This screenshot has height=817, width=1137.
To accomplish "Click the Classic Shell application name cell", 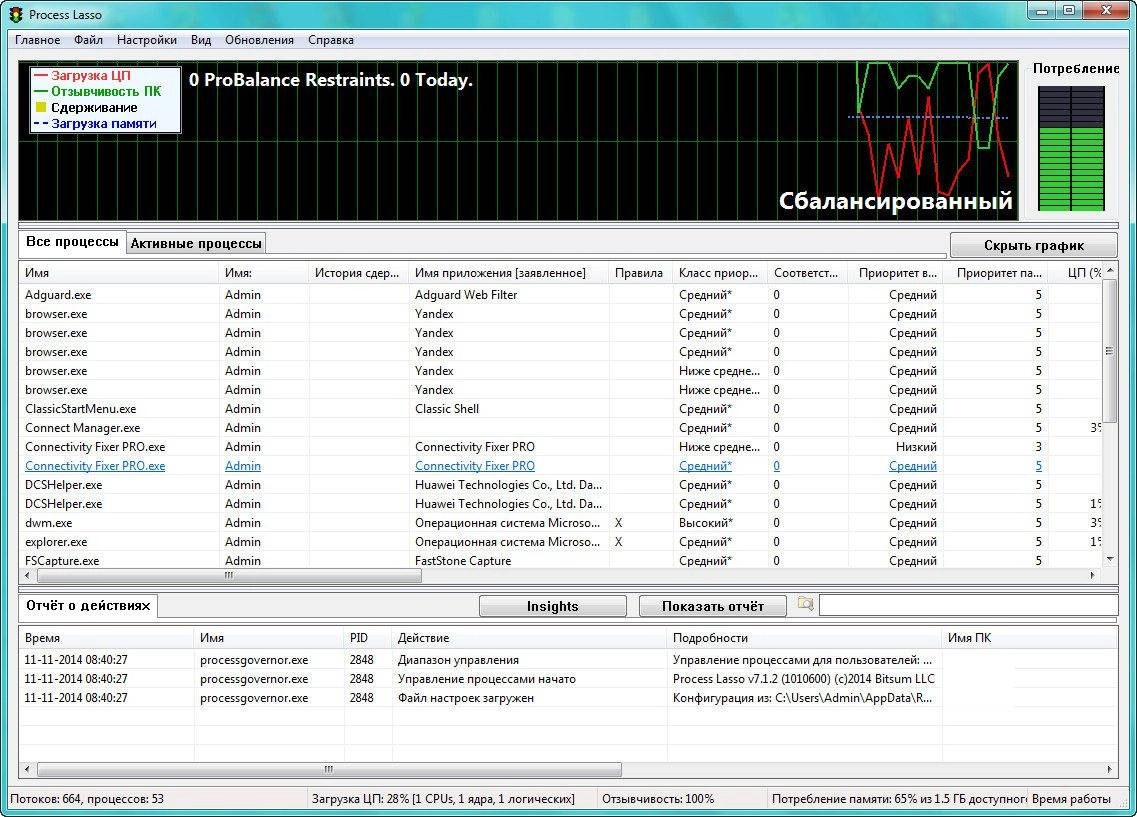I will click(x=447, y=409).
